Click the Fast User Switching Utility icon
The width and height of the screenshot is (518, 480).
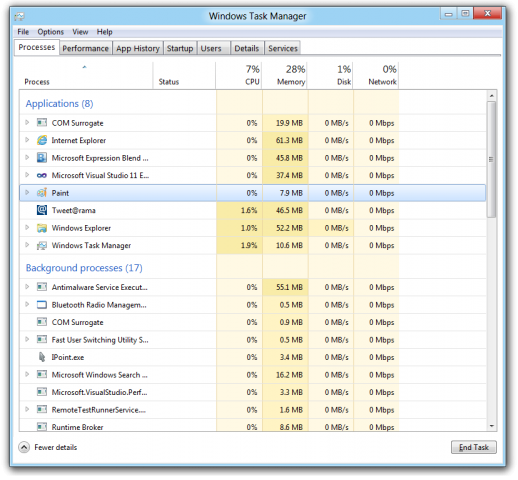coord(42,340)
